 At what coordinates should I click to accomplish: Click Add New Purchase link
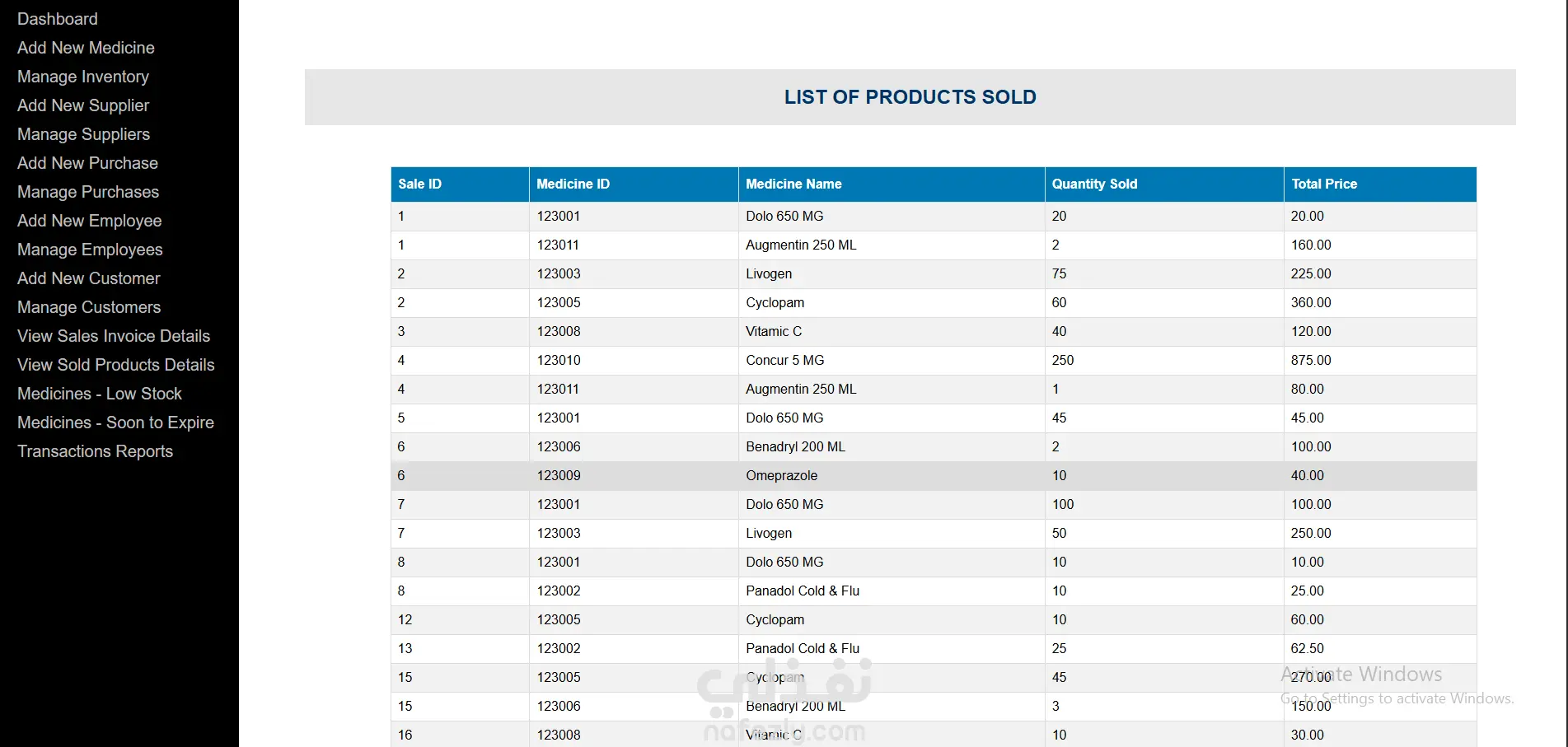(x=87, y=163)
